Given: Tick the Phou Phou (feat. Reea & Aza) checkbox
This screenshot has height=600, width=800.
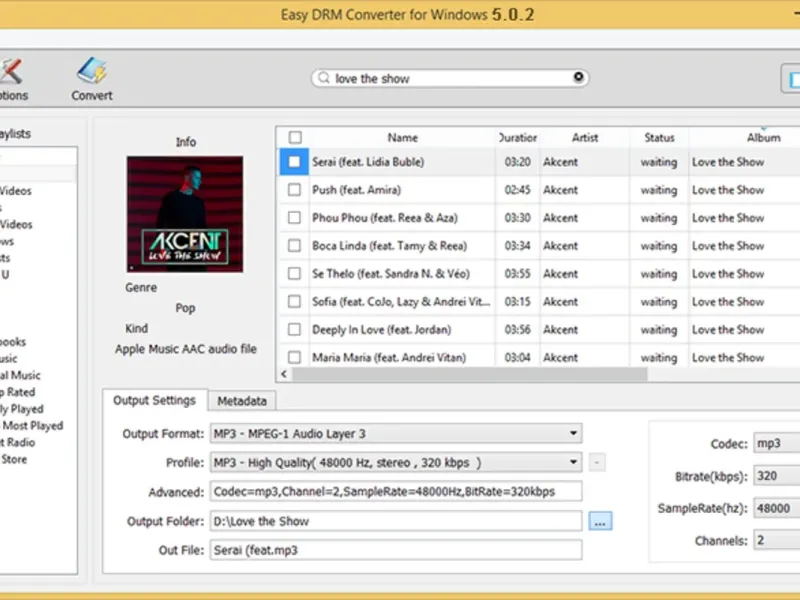Looking at the screenshot, I should click(294, 218).
